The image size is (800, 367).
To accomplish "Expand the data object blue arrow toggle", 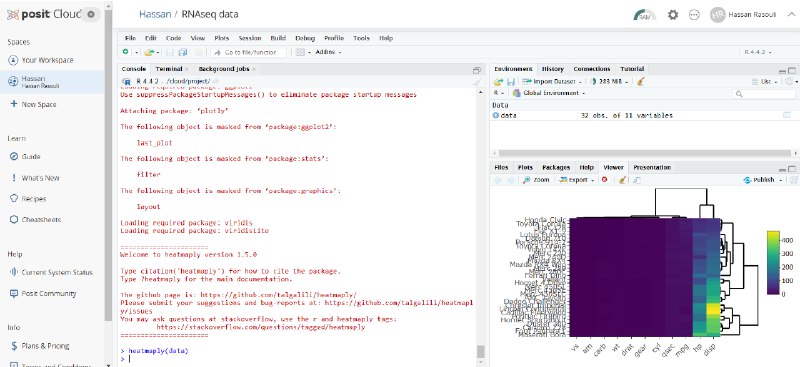I will pos(495,115).
